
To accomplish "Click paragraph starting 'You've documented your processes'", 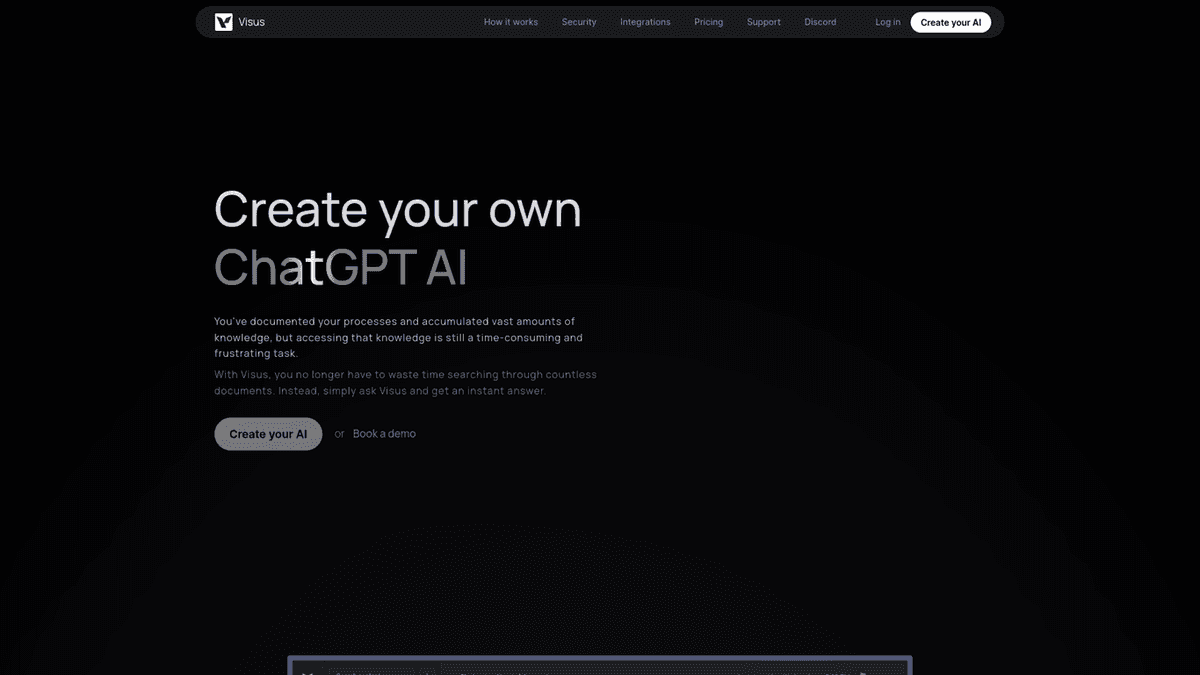I will point(399,337).
